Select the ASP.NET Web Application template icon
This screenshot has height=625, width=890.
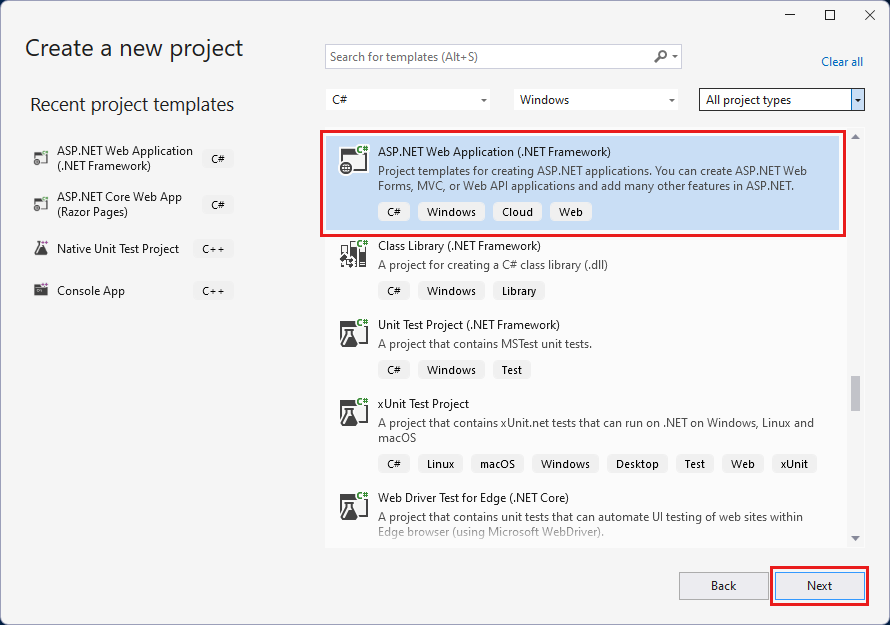[352, 158]
